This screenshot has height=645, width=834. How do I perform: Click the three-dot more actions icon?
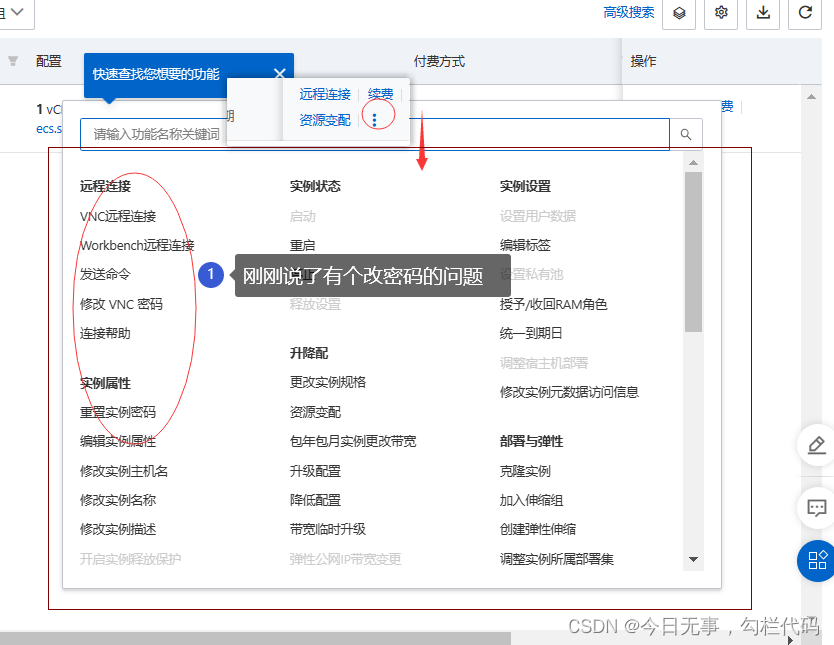(x=374, y=120)
